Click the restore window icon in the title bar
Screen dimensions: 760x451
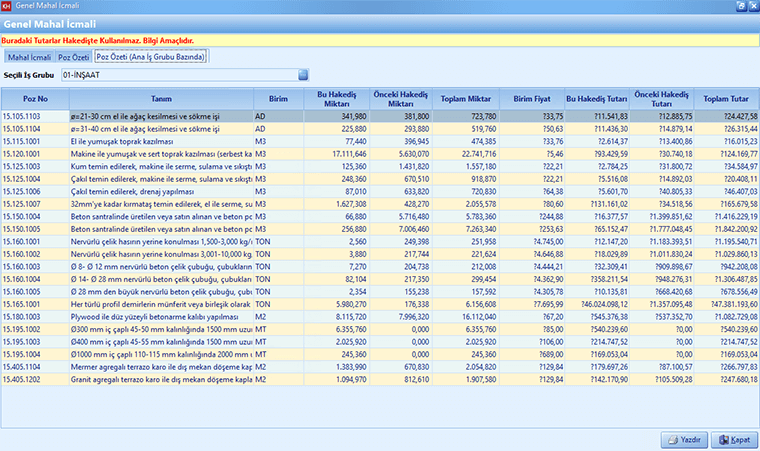[740, 6]
